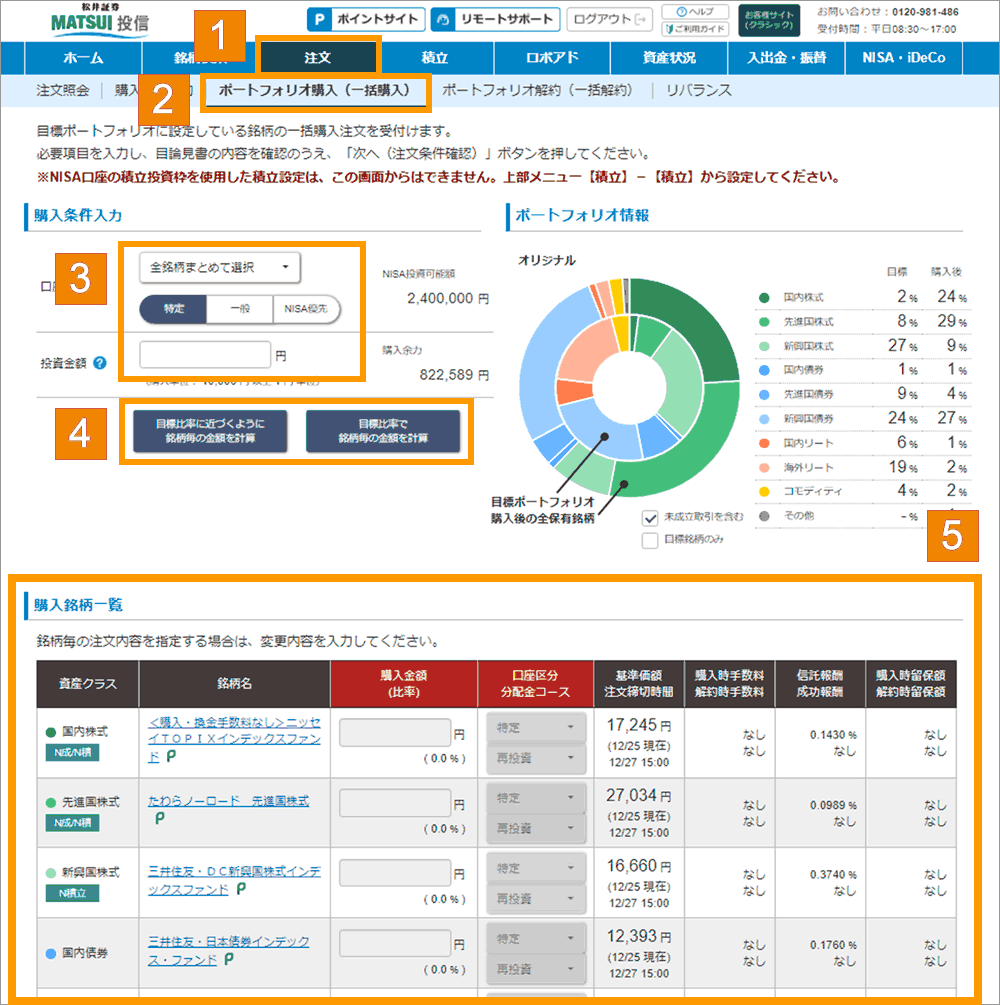Viewport: 1000px width, 1005px height.
Task: Click the ログアウト button
Action: 610,19
